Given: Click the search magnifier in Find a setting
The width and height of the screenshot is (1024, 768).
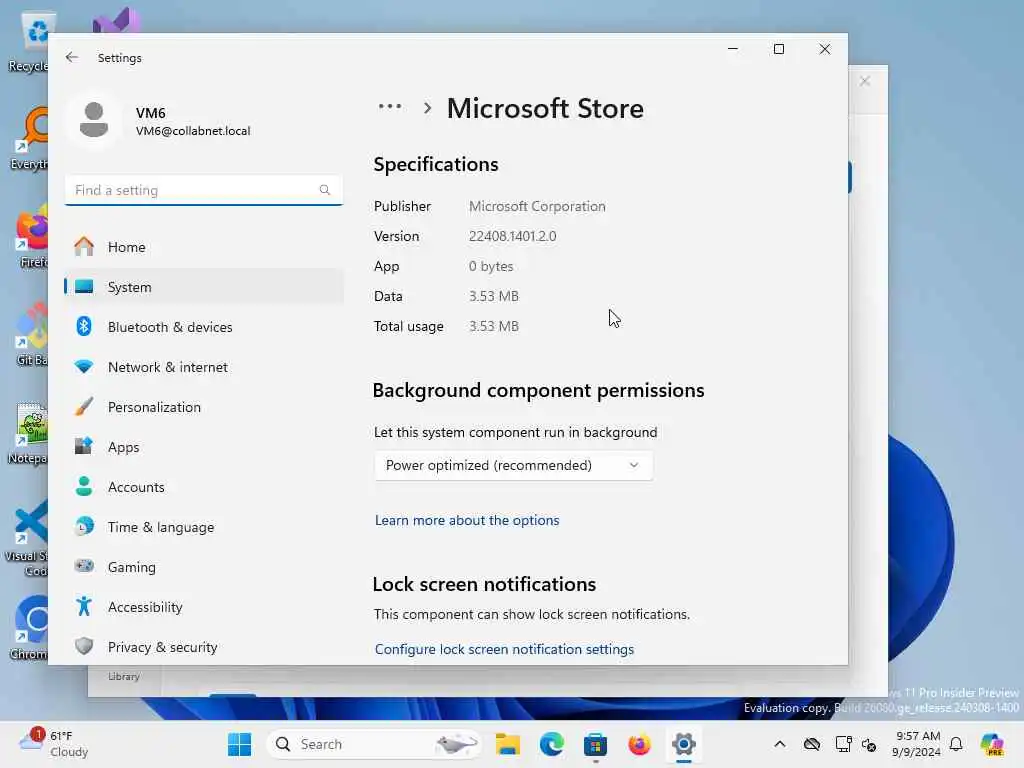Looking at the screenshot, I should point(325,190).
